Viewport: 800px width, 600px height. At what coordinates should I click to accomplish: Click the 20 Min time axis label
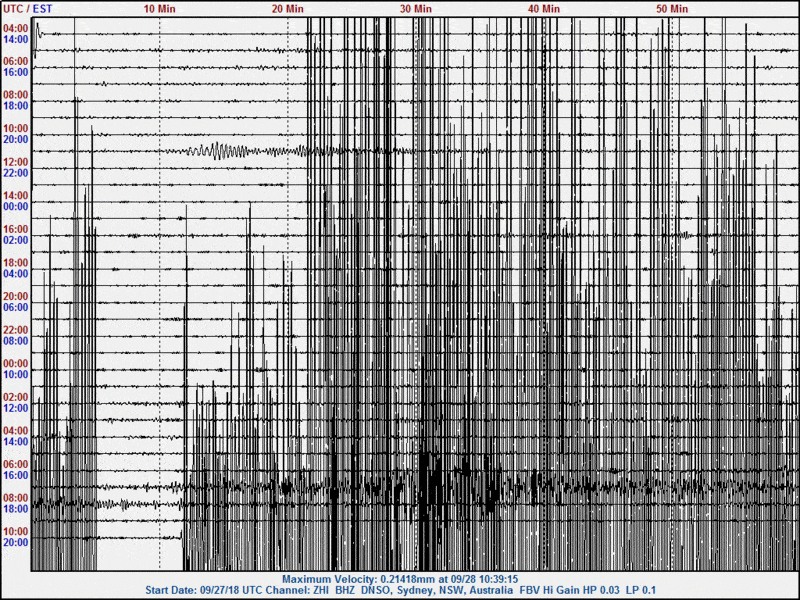[x=288, y=8]
